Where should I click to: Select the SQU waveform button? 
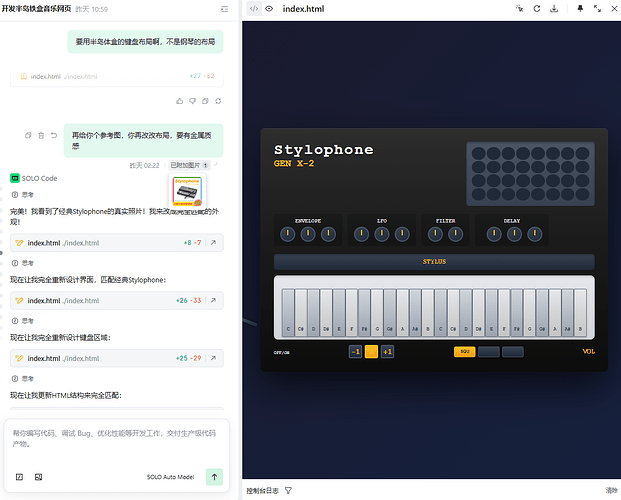coord(465,351)
